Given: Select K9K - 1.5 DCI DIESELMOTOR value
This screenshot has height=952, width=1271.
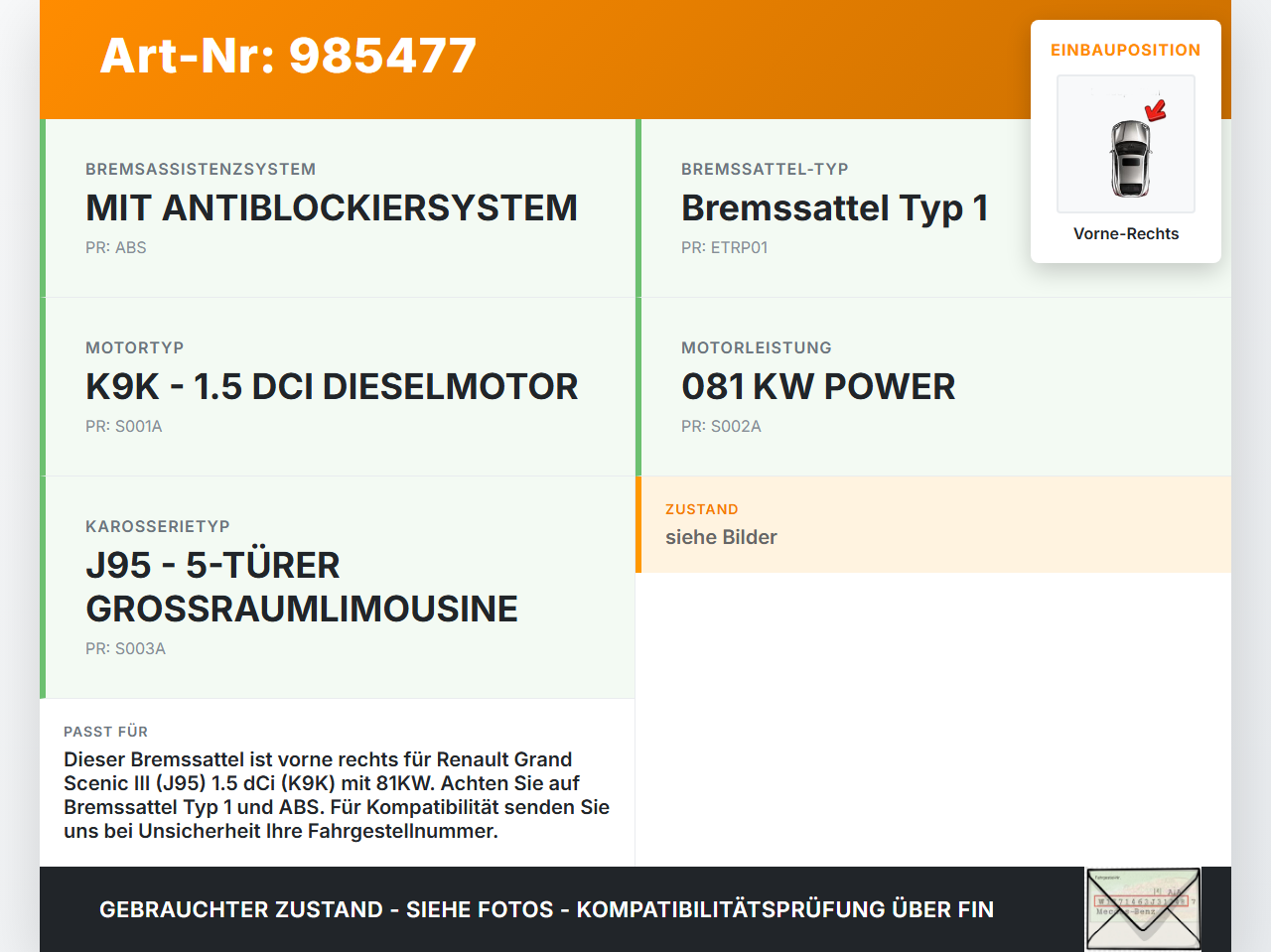Looking at the screenshot, I should pyautogui.click(x=332, y=387).
